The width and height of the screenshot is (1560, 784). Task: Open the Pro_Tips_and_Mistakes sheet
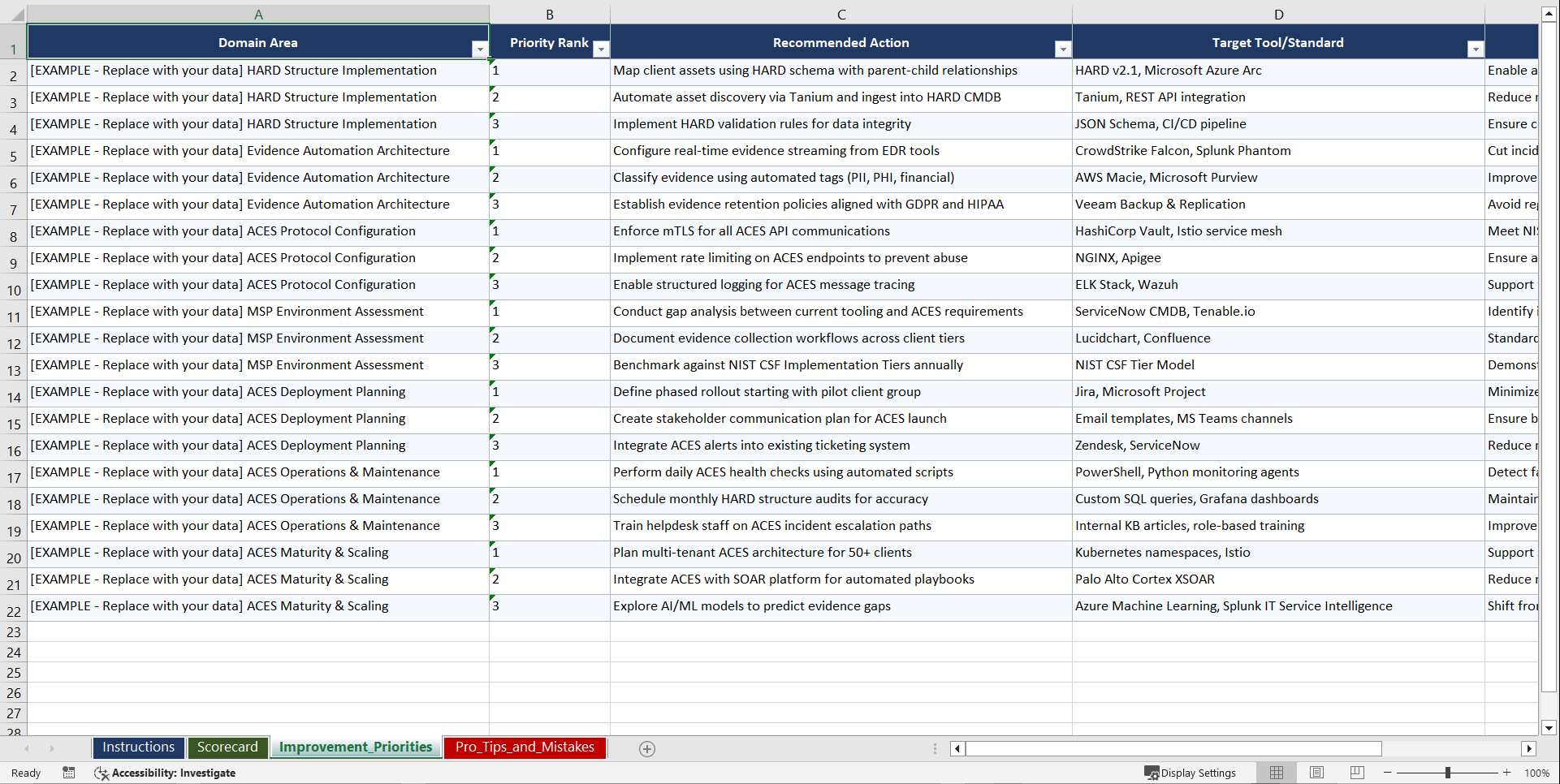pos(524,747)
